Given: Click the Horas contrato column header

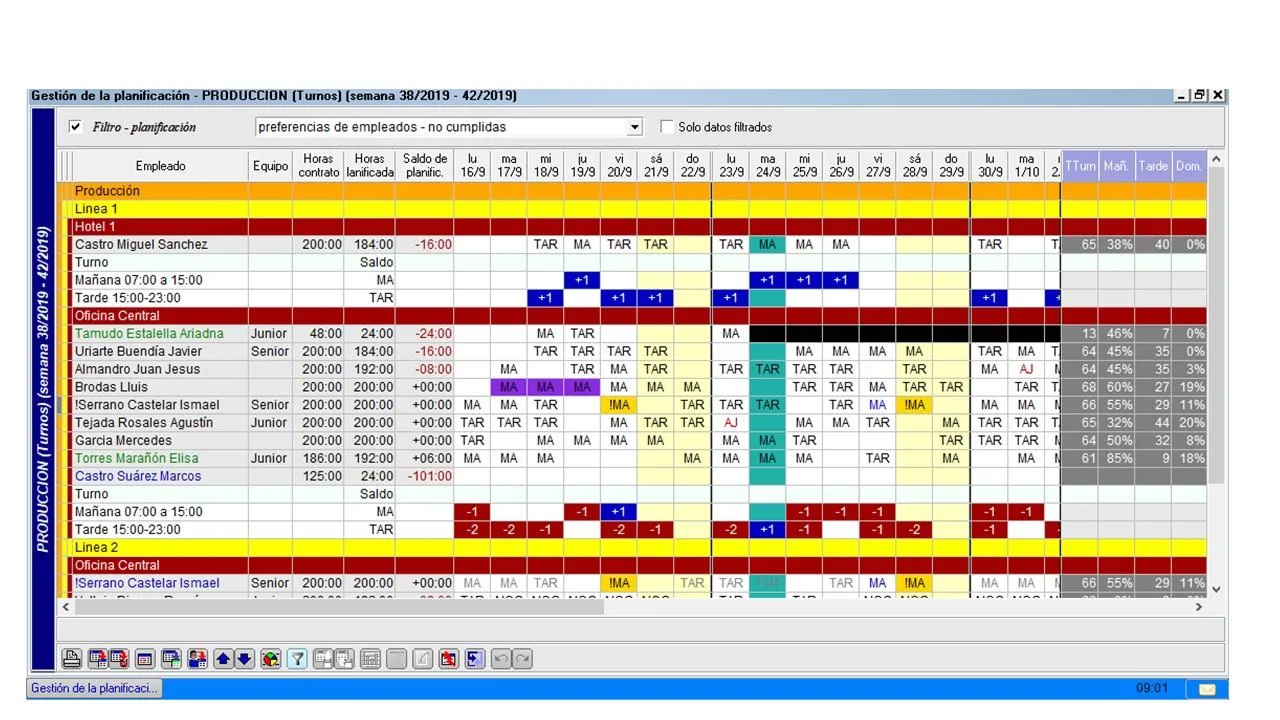Looking at the screenshot, I should coord(318,166).
